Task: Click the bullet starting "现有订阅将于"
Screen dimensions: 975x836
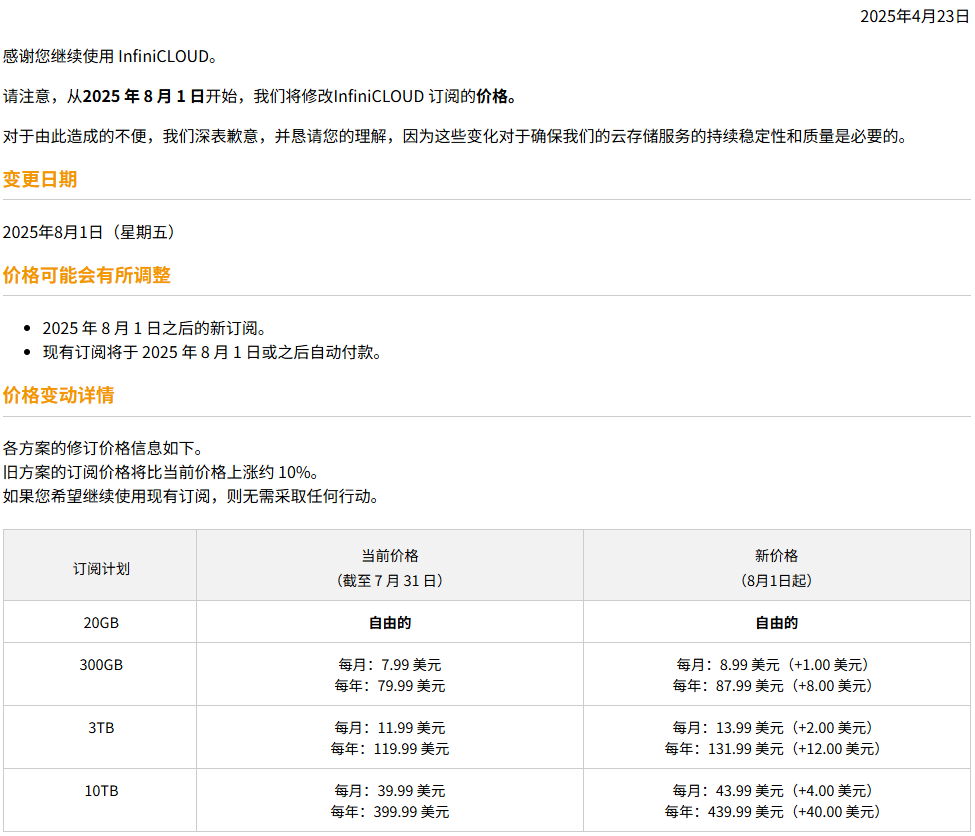Action: point(212,353)
